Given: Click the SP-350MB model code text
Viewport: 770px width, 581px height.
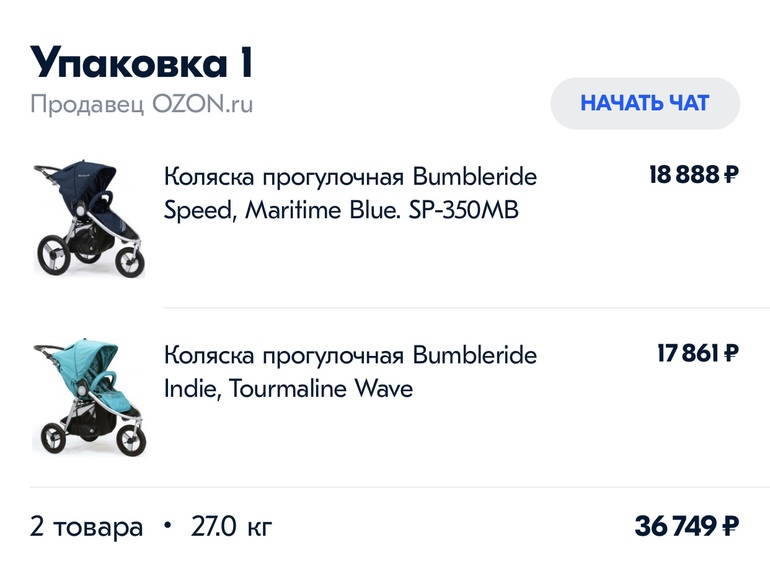Looking at the screenshot, I should [464, 211].
